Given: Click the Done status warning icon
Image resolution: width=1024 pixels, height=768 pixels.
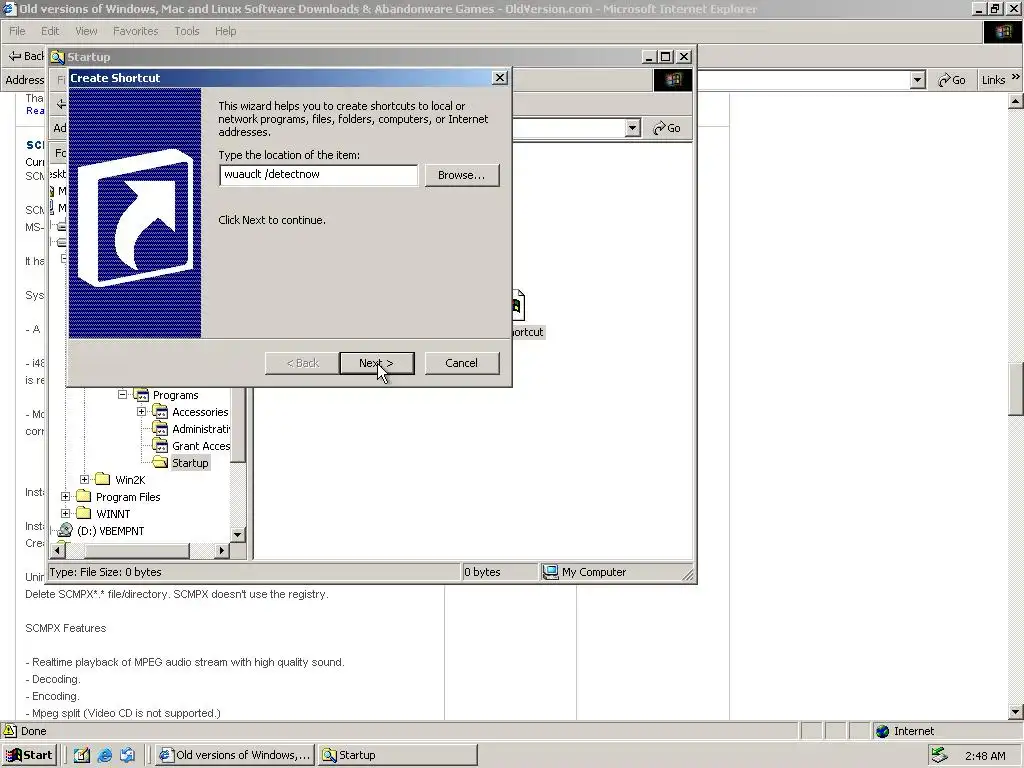Looking at the screenshot, I should (x=10, y=731).
